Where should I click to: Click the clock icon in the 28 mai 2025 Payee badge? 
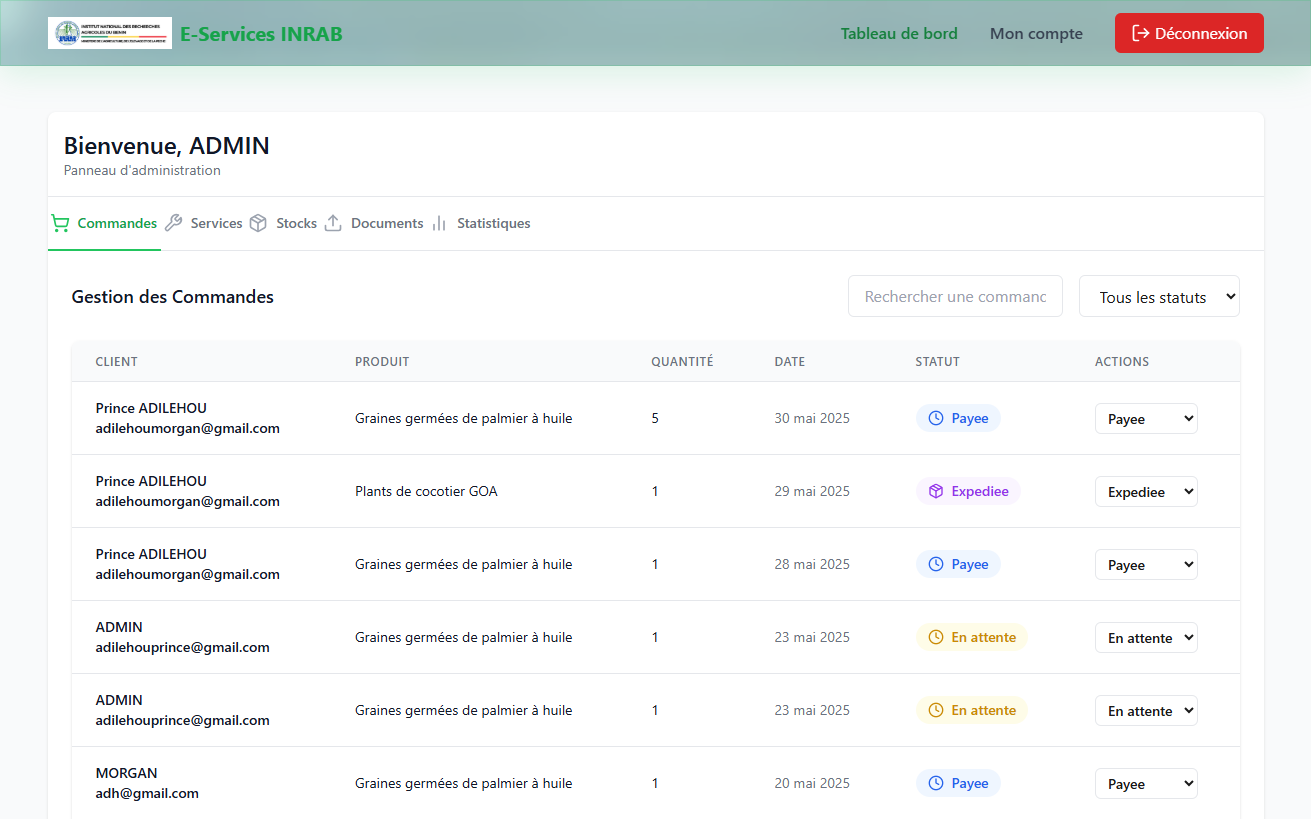click(936, 564)
